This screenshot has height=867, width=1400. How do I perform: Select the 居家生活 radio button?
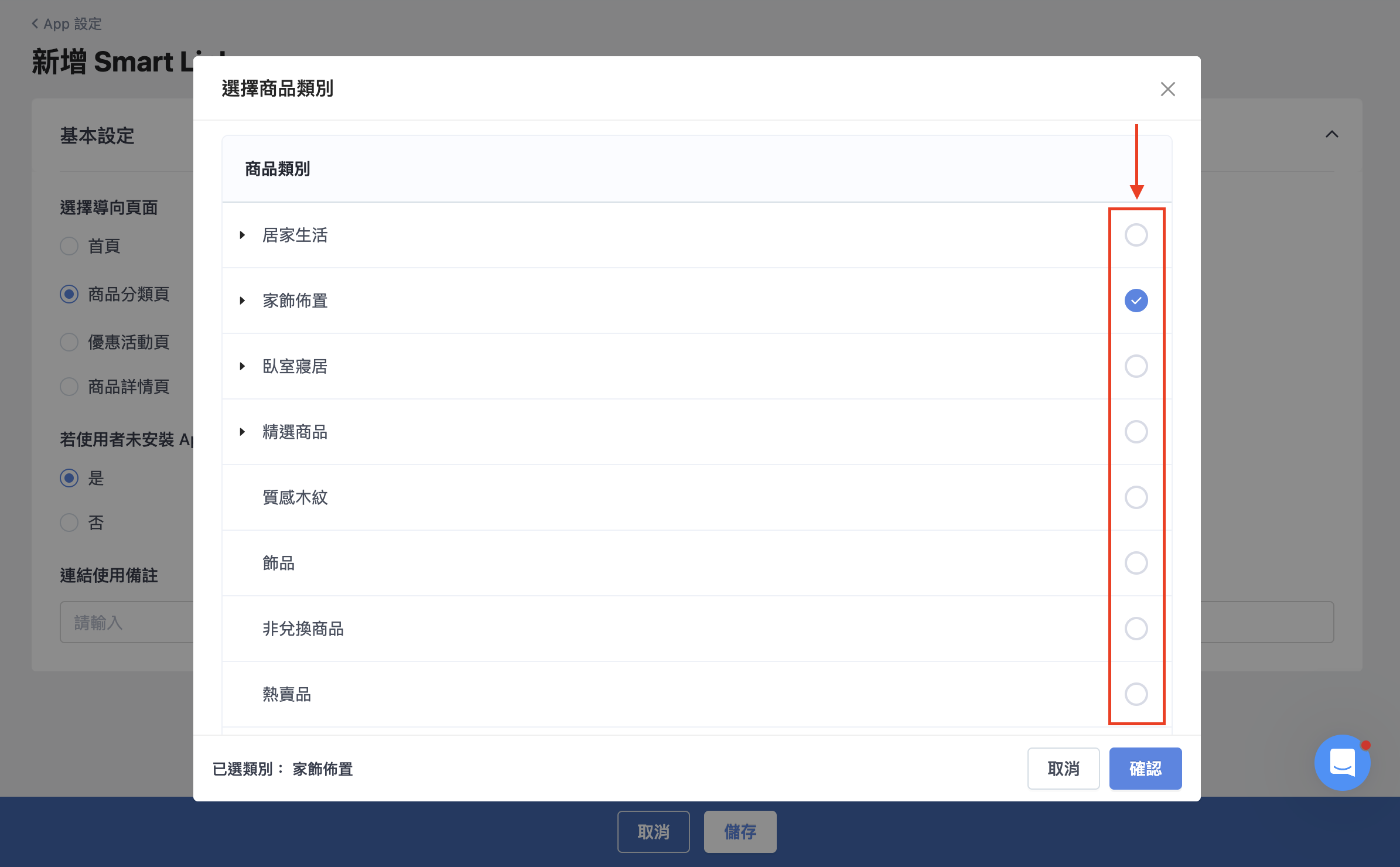(x=1136, y=235)
